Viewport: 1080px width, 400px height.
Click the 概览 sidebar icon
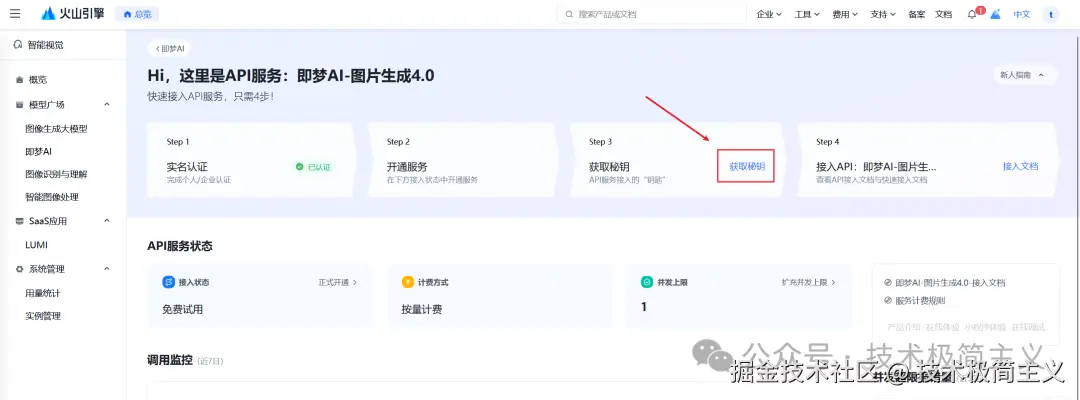19,80
